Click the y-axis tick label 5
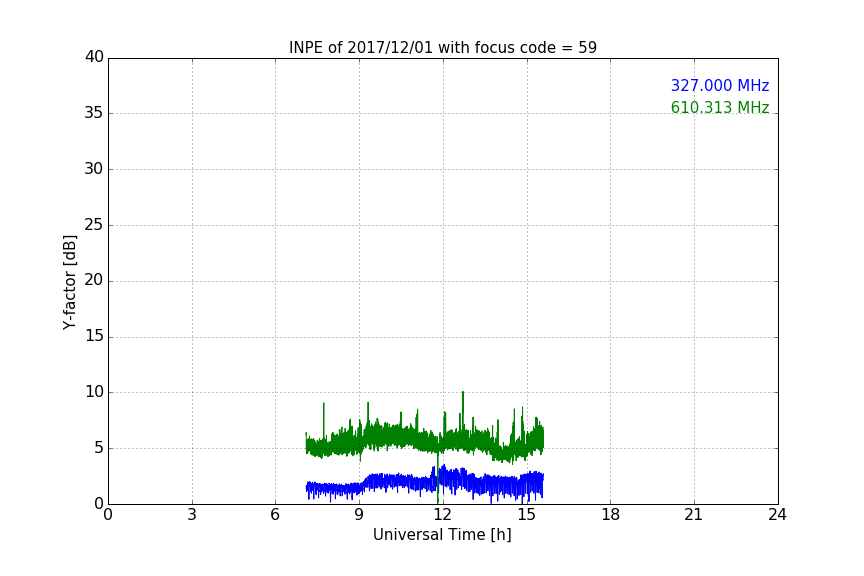Viewport: 864px width, 576px height. click(99, 448)
